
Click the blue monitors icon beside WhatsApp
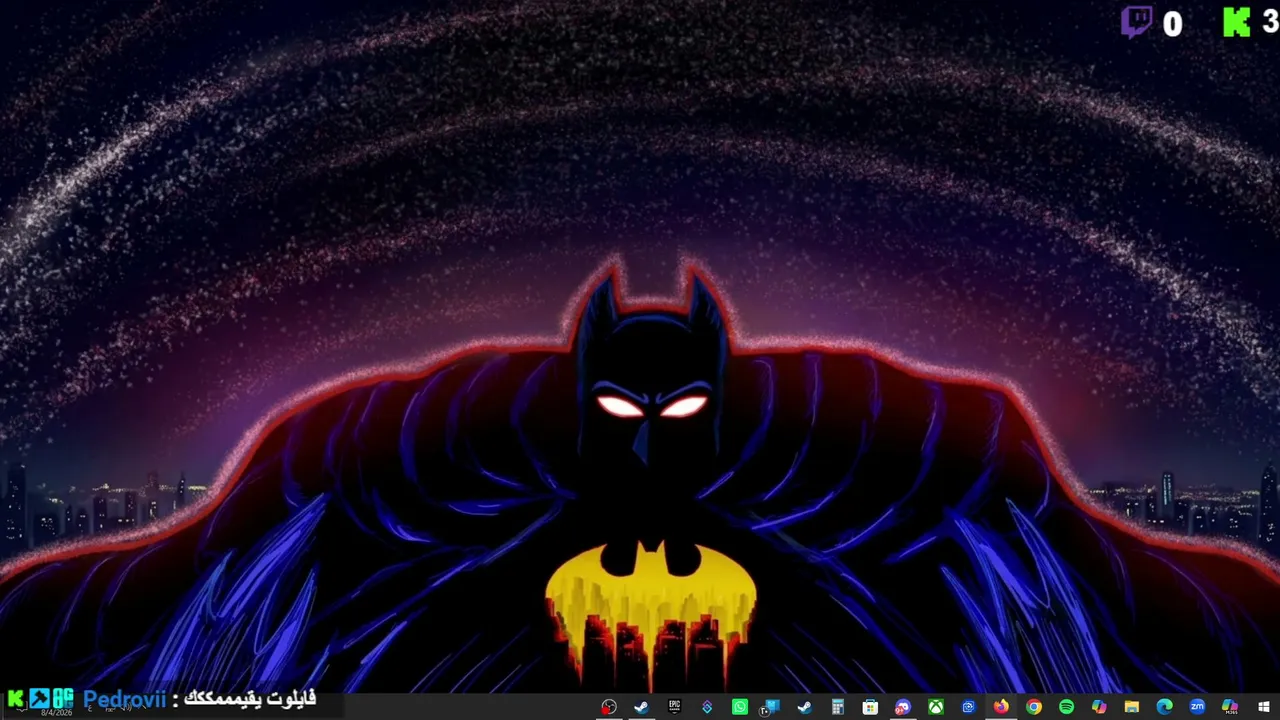[x=771, y=707]
